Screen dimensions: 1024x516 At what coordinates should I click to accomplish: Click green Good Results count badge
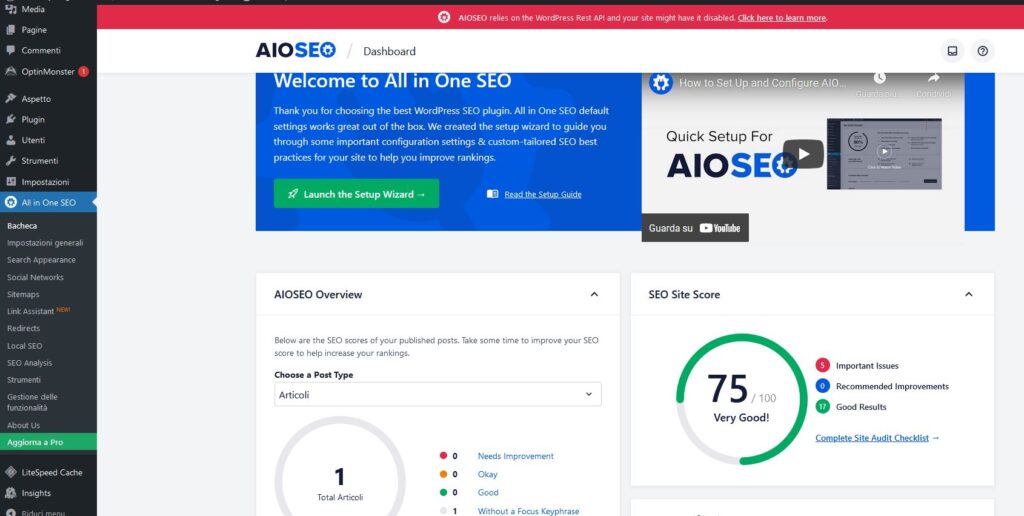tap(823, 406)
